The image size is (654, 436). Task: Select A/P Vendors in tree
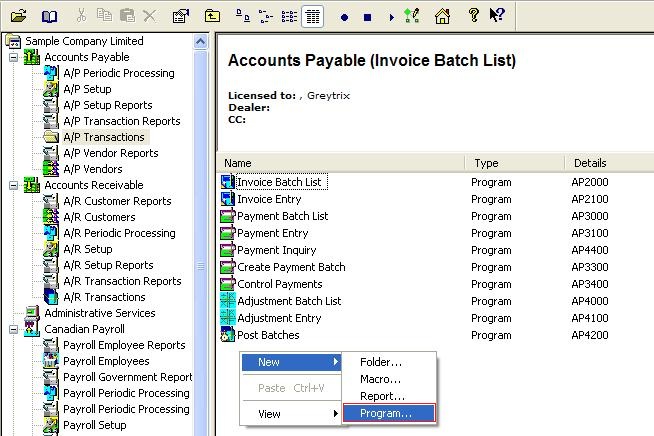[x=93, y=169]
